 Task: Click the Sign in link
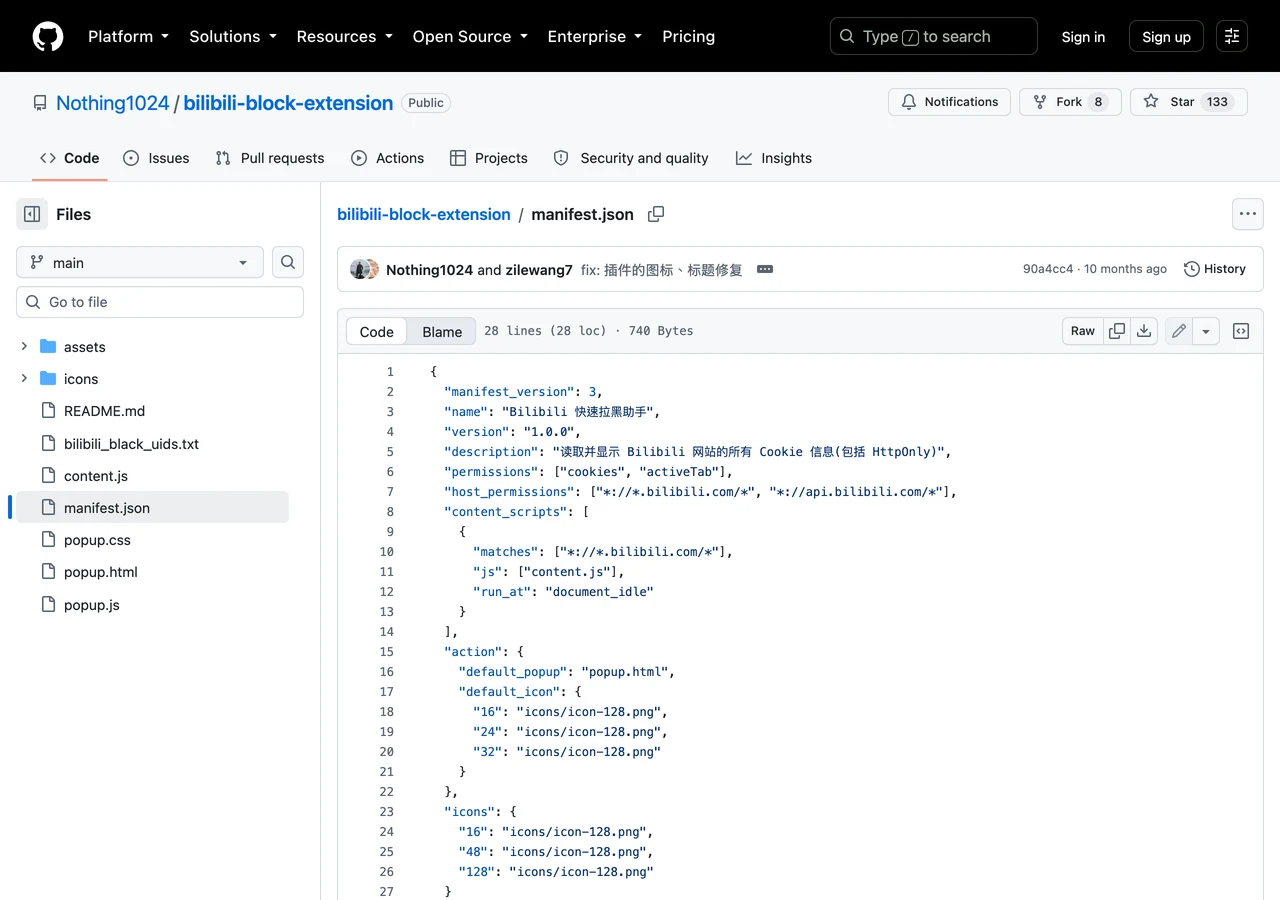click(1083, 36)
